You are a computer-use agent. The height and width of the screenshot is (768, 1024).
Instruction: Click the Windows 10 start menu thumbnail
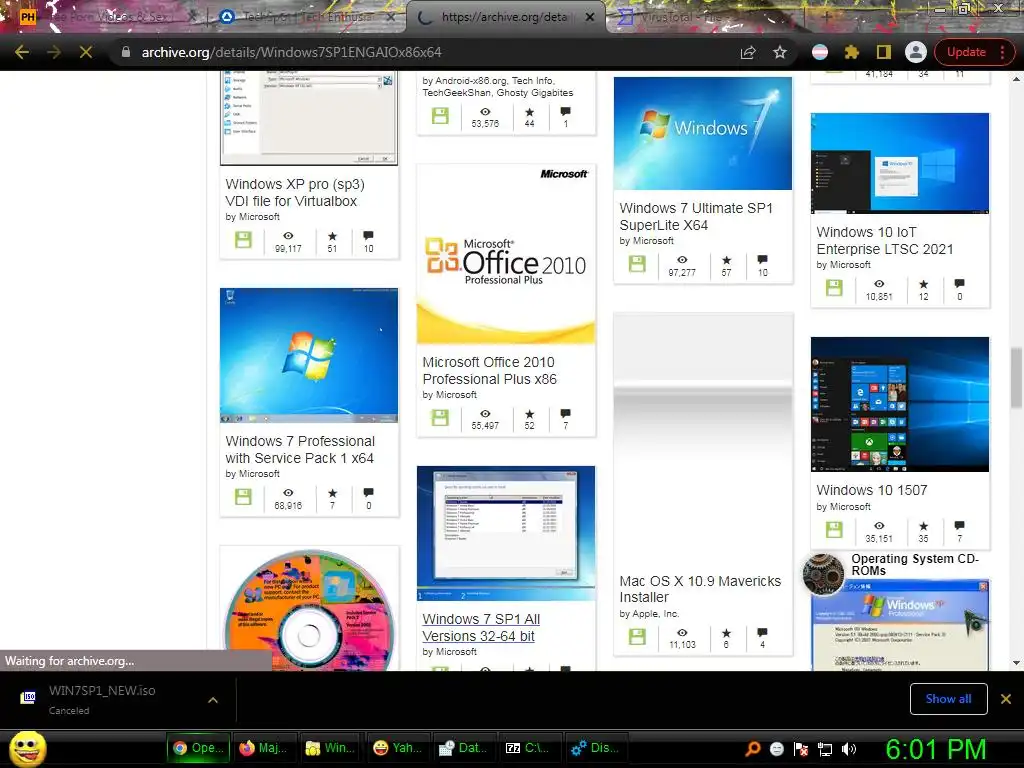[899, 404]
